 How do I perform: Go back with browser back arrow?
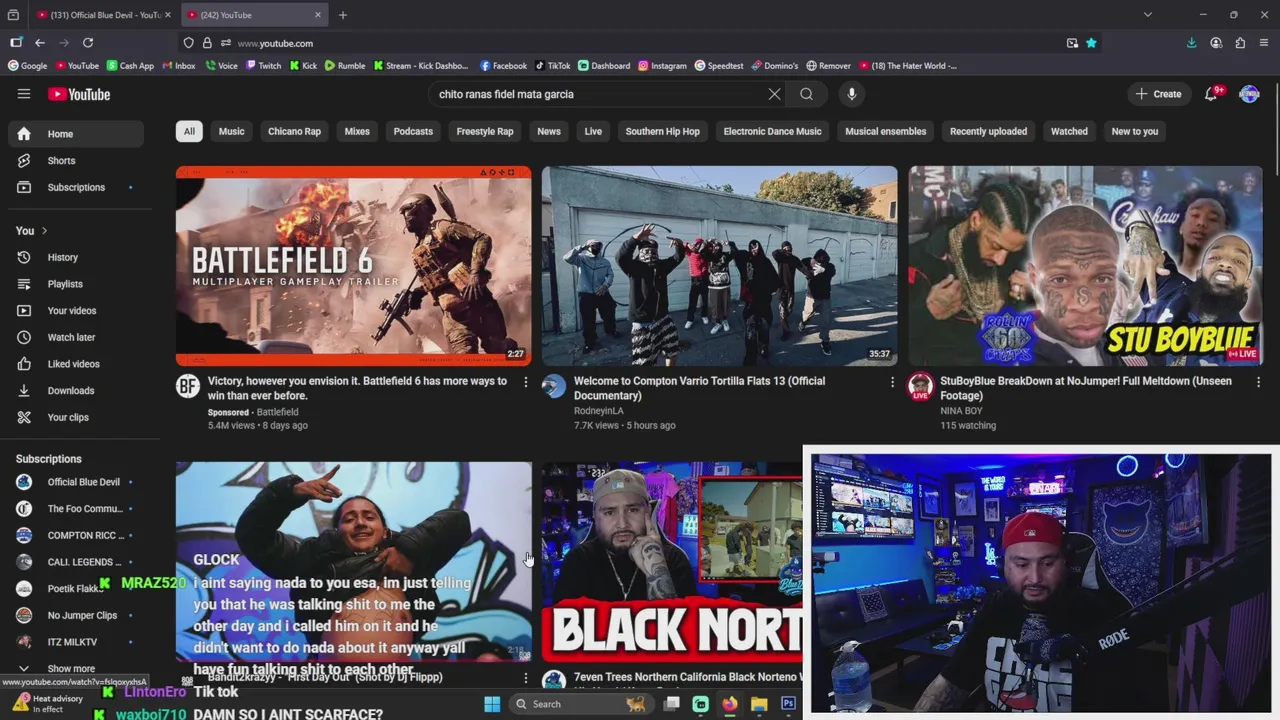click(40, 43)
